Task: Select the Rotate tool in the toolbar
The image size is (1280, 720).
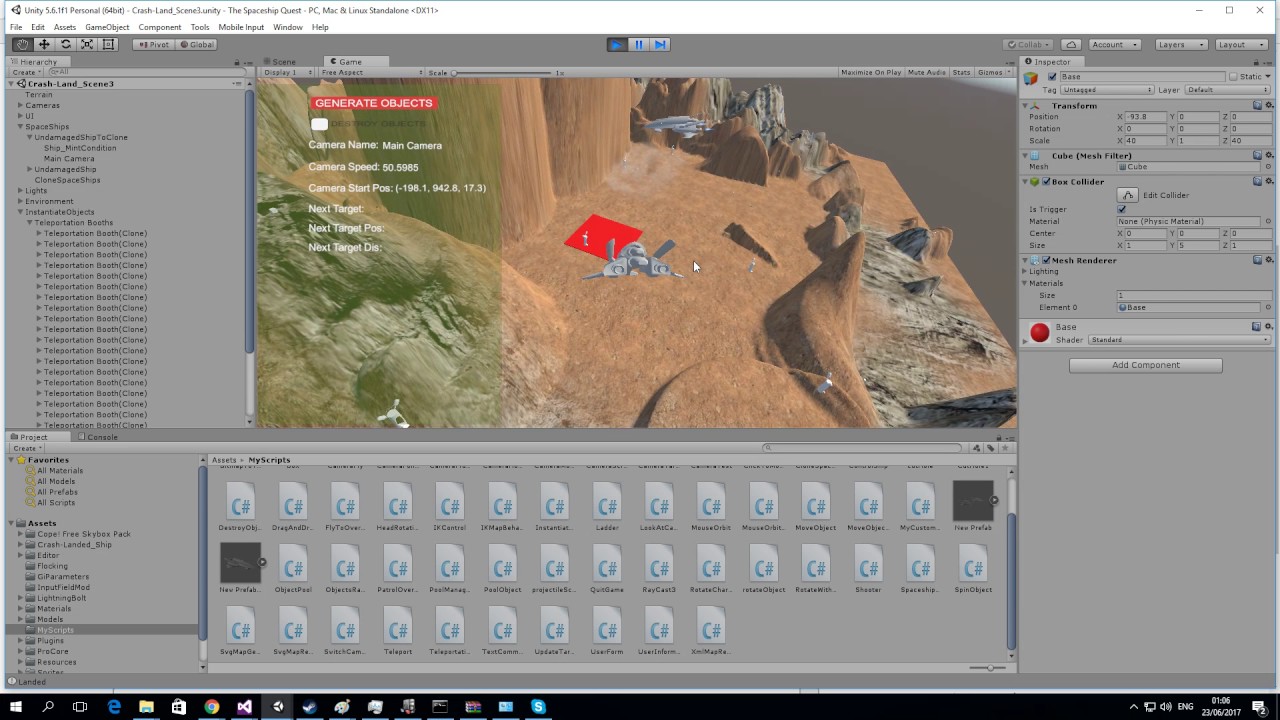Action: point(66,44)
